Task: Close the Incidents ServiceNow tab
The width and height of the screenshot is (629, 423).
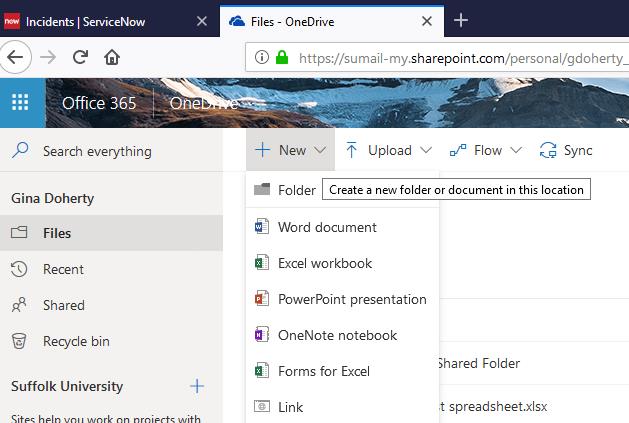Action: 202,21
